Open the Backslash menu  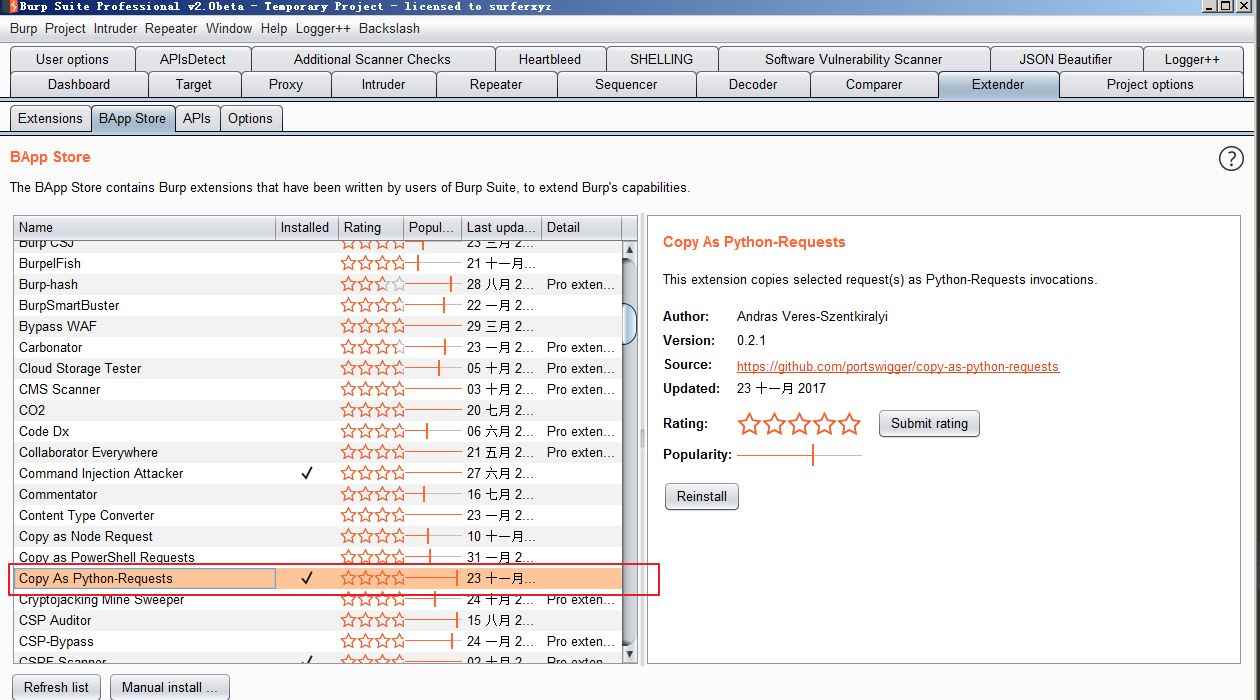pyautogui.click(x=389, y=29)
